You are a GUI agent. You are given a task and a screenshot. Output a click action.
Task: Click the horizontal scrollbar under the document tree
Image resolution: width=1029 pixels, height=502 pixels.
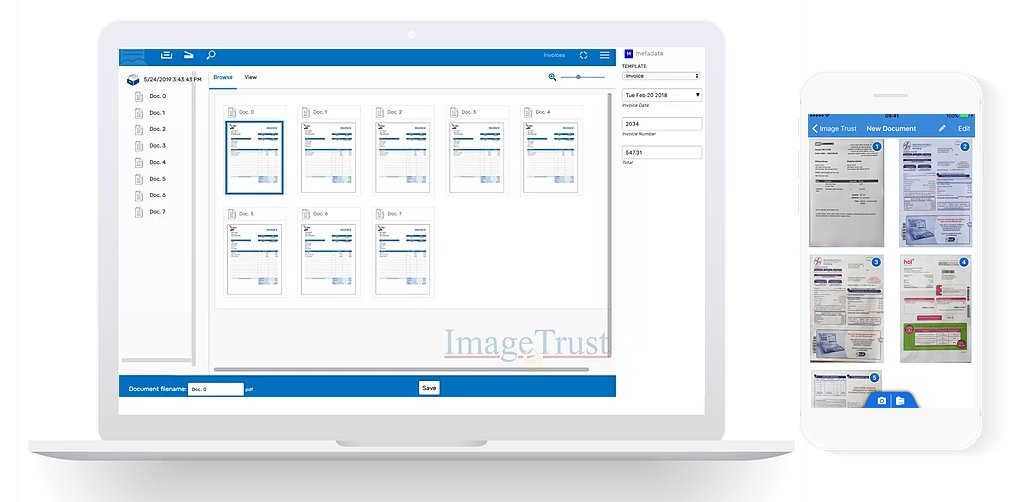click(x=156, y=360)
